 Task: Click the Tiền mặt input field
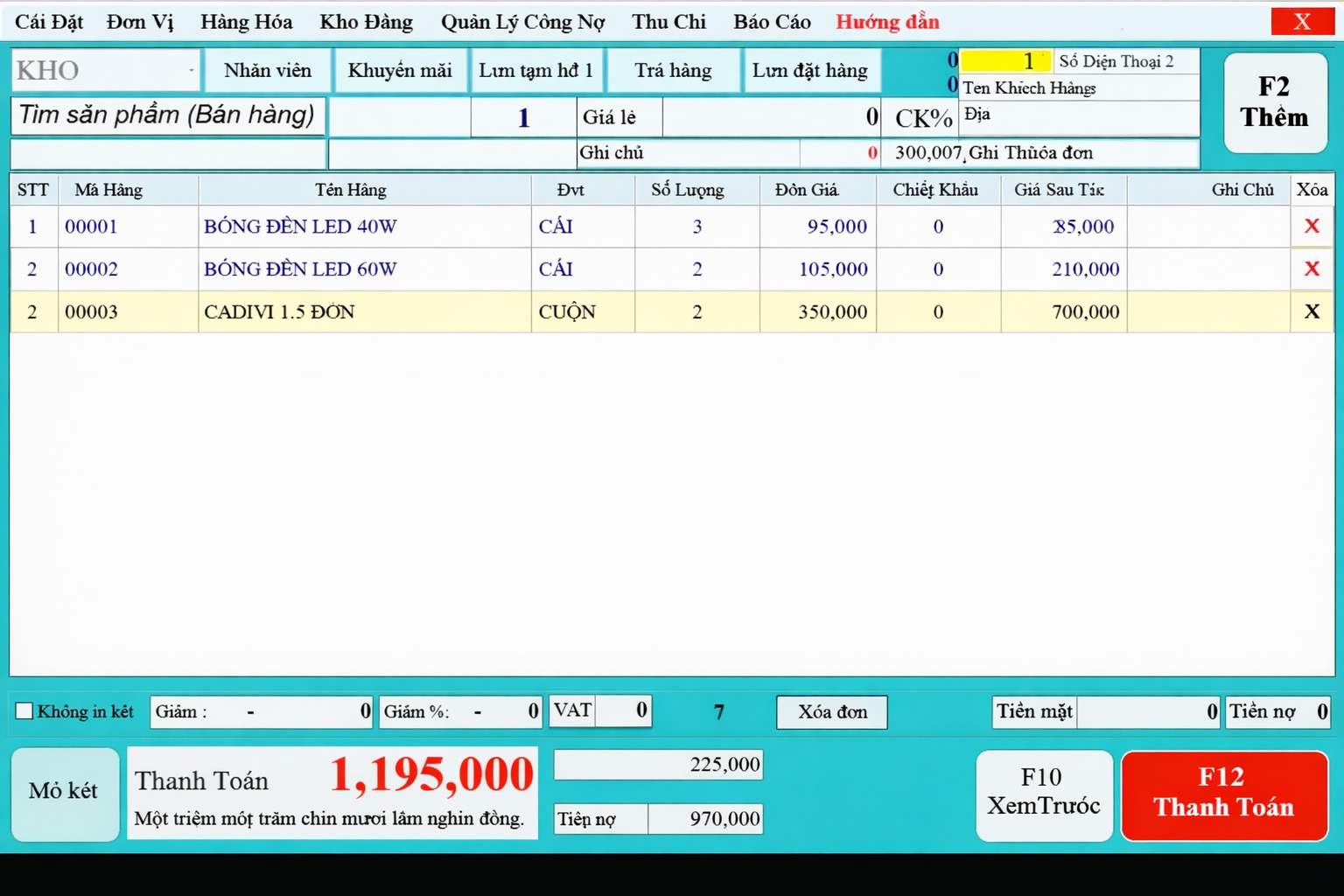pyautogui.click(x=1147, y=712)
